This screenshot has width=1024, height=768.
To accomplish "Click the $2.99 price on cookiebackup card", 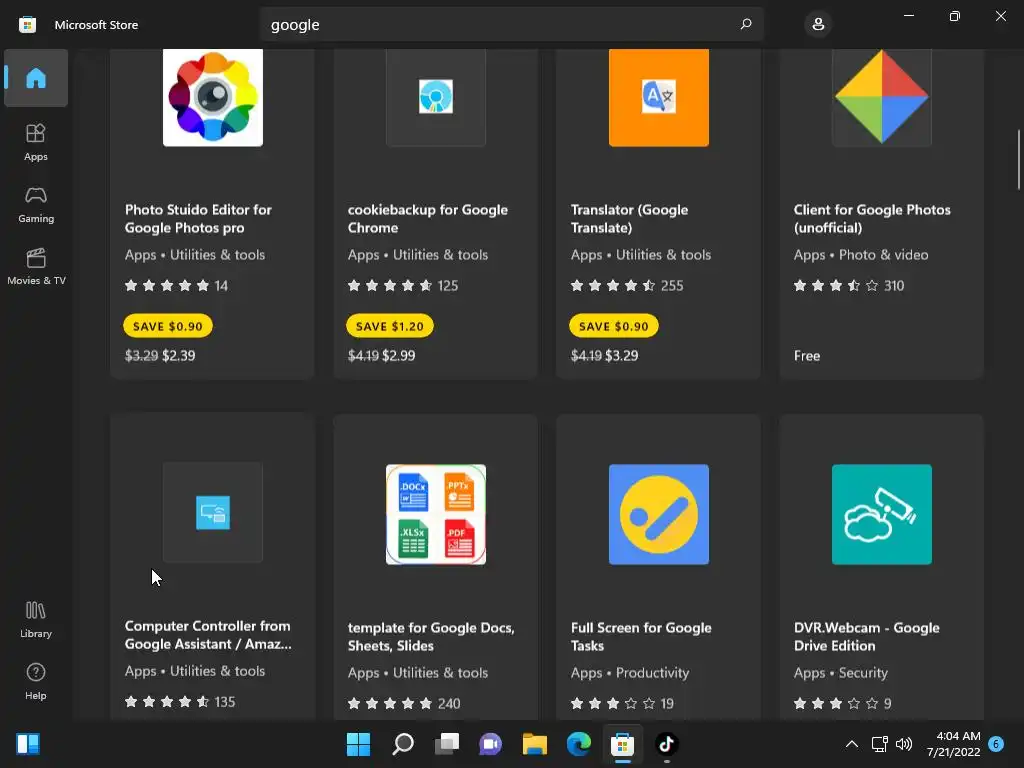I will point(398,356).
